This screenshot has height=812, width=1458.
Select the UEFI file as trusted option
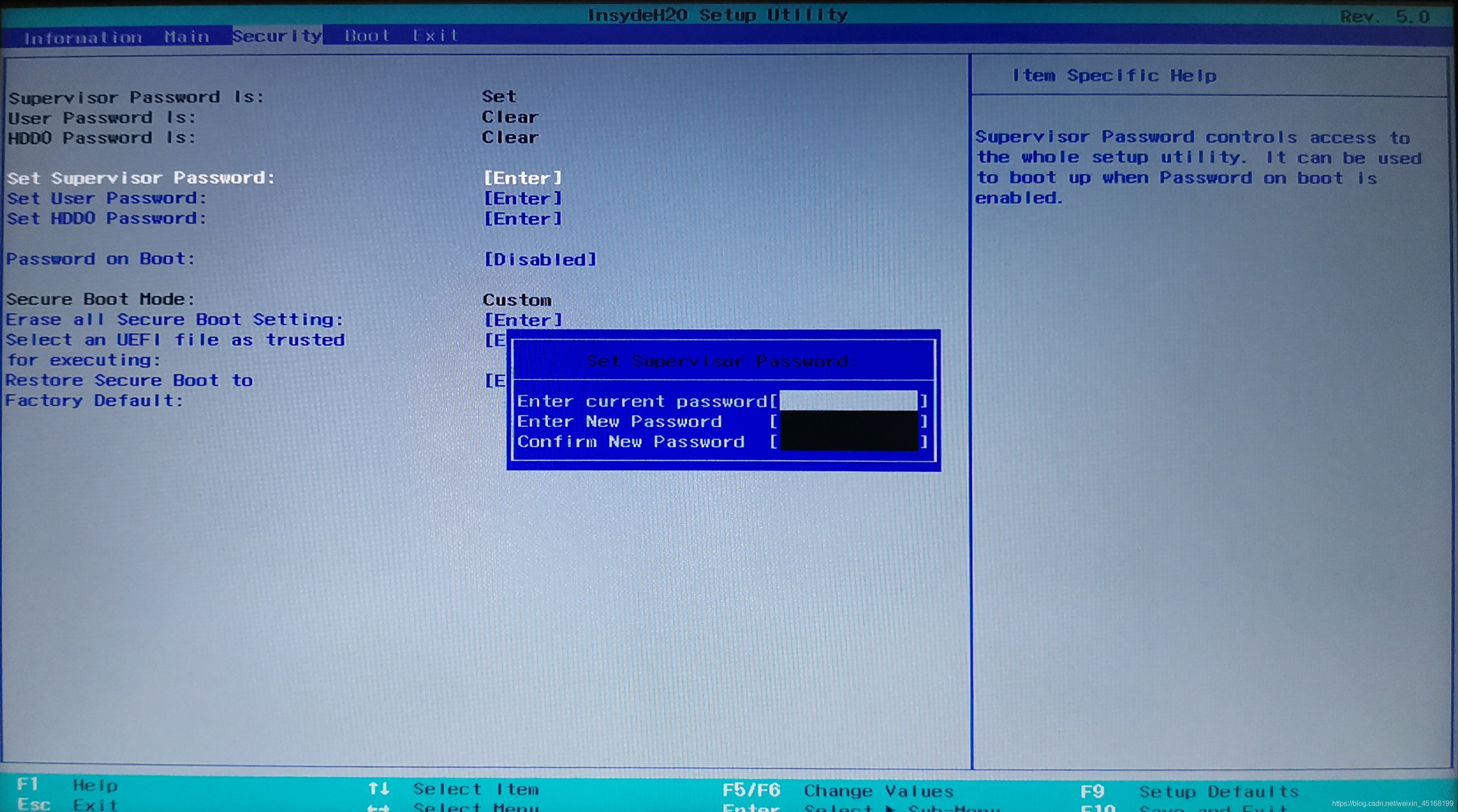tap(175, 340)
